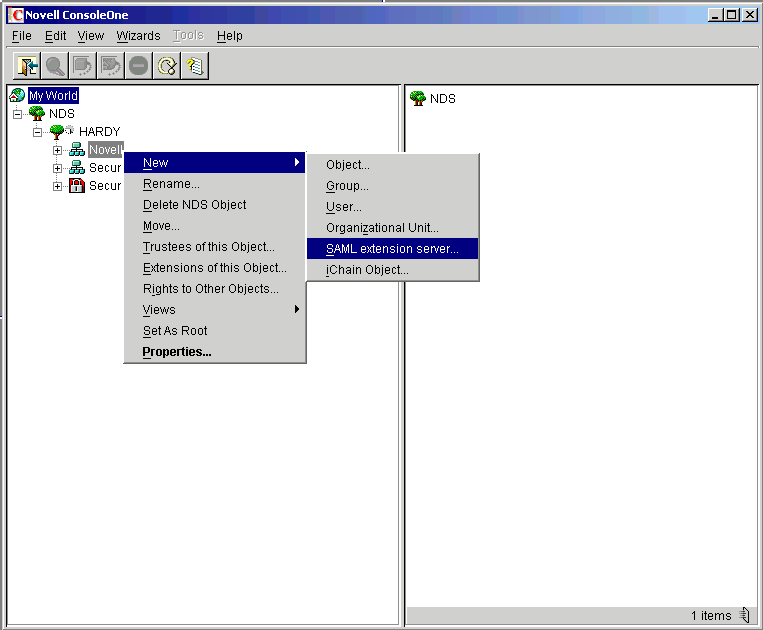Select SAML extension server... entry
The image size is (763, 630).
point(393,249)
